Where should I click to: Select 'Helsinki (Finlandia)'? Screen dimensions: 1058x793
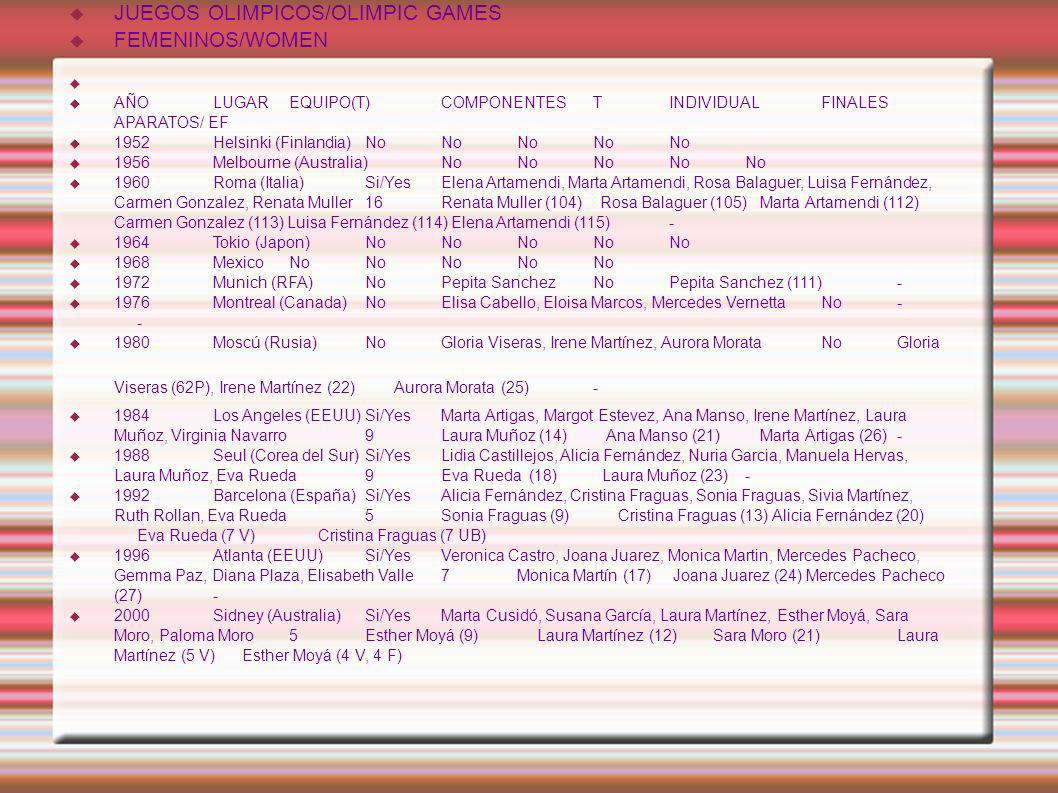click(282, 142)
